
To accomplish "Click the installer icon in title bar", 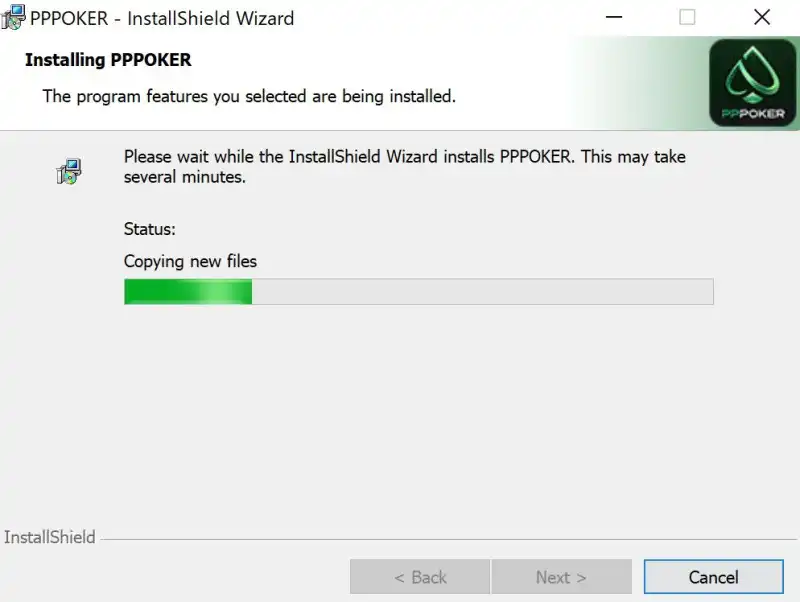I will (x=13, y=17).
